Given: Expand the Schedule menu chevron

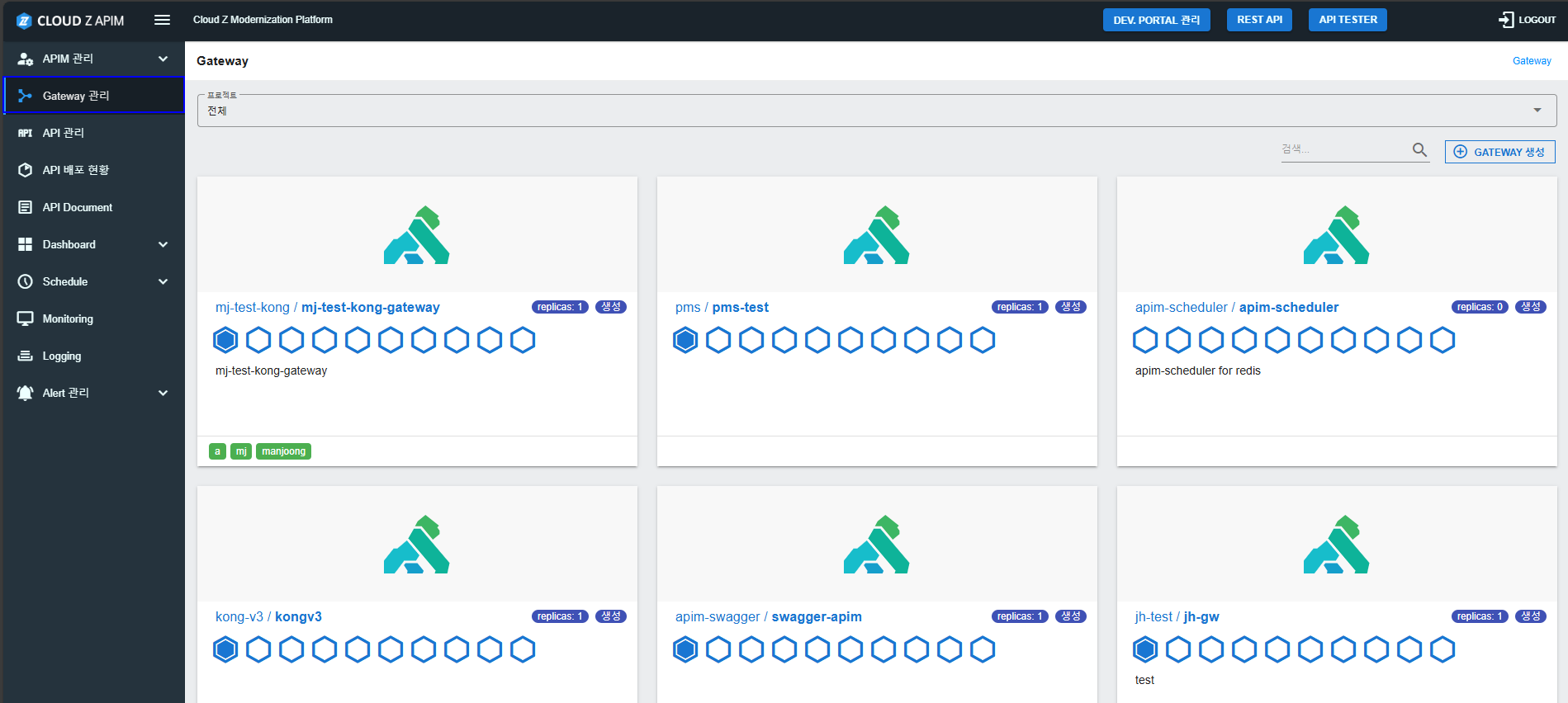Looking at the screenshot, I should tap(163, 281).
